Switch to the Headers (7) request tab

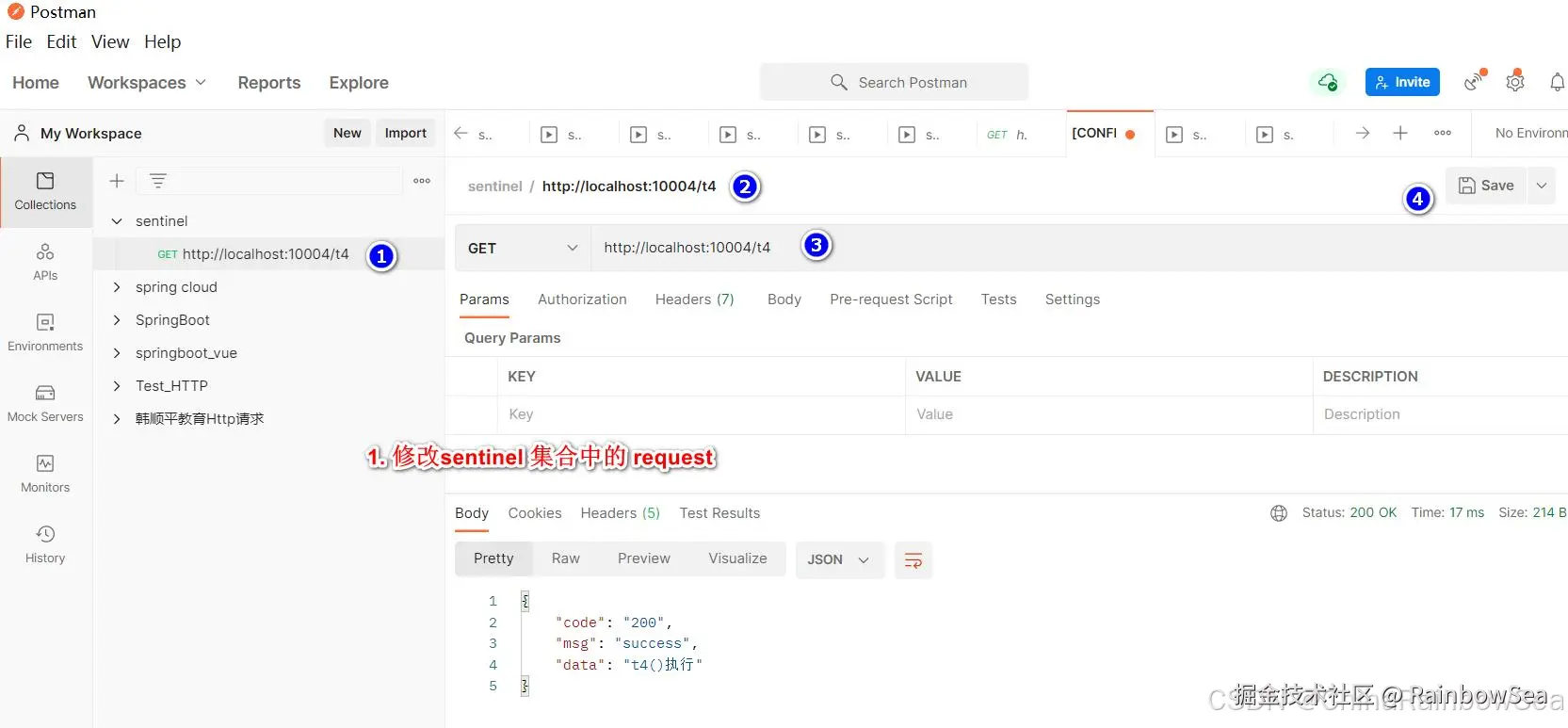tap(694, 299)
